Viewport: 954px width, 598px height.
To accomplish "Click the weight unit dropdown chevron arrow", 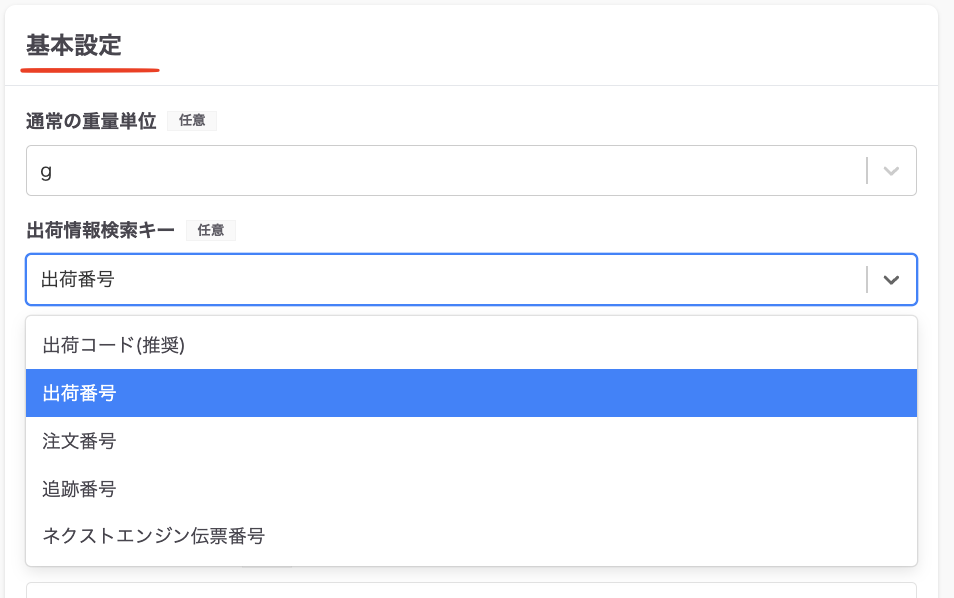I will [892, 171].
